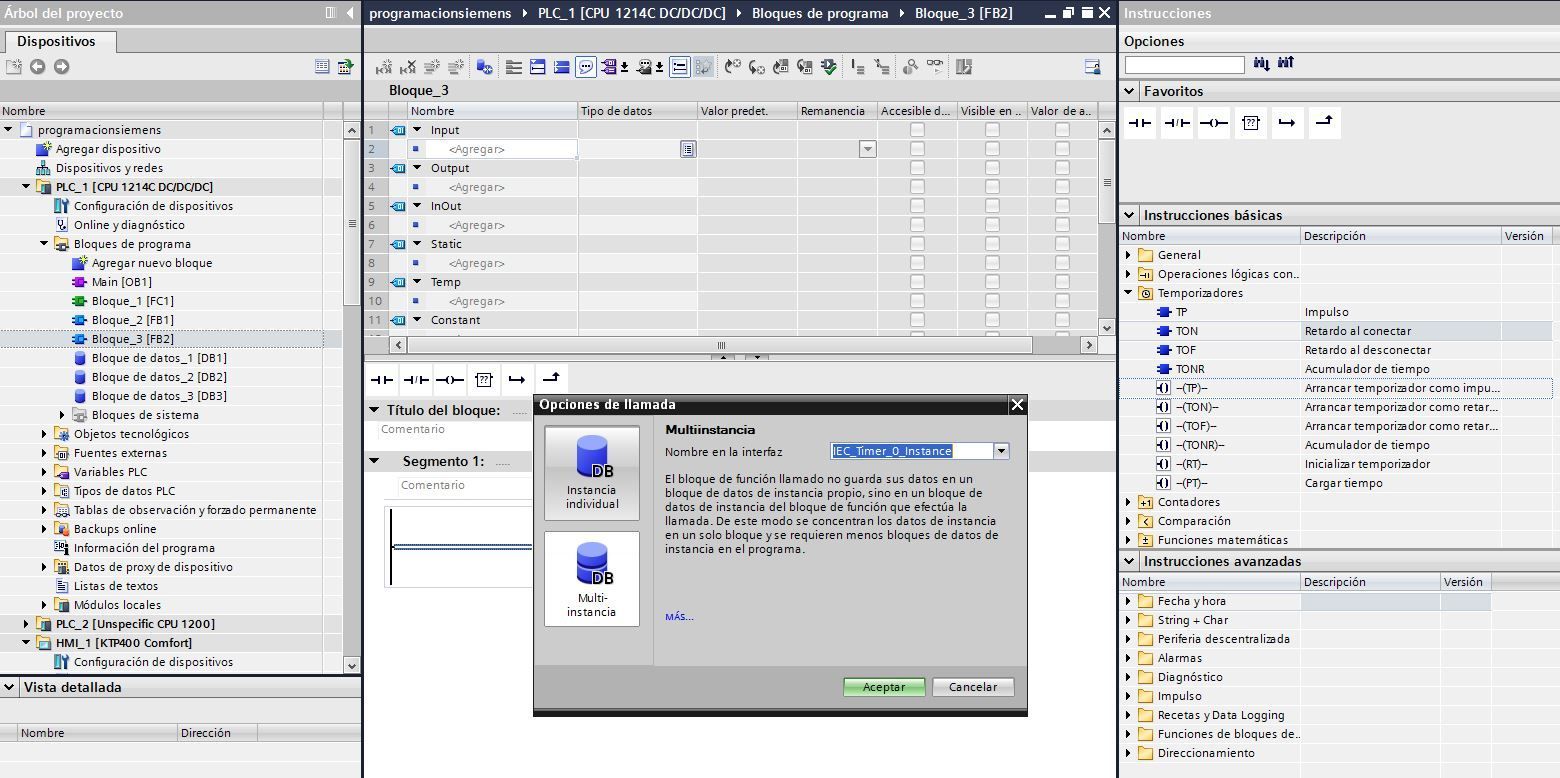Collapse the Instrucciones básicas section
1560x778 pixels.
[1130, 215]
